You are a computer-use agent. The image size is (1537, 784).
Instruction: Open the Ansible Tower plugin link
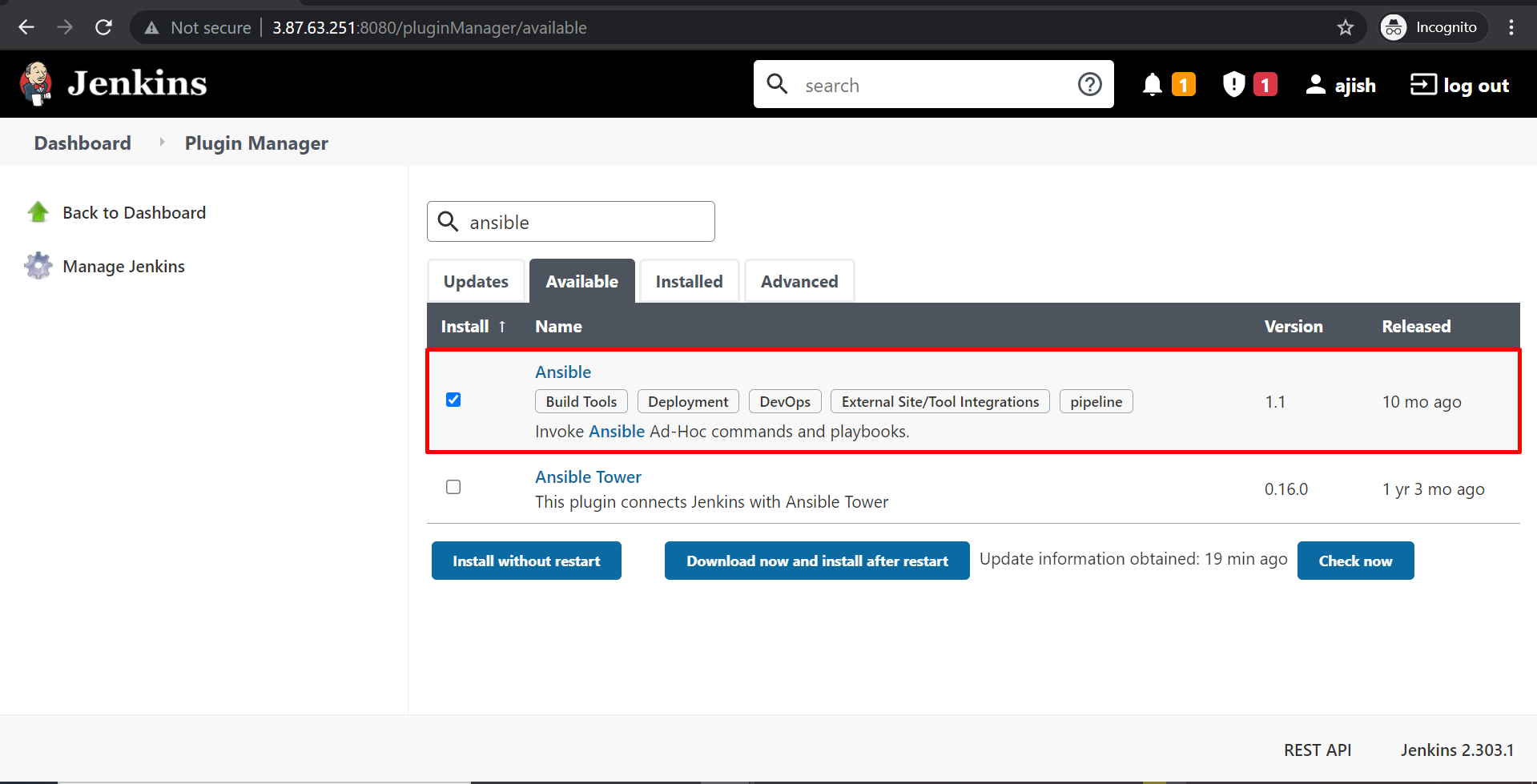click(588, 477)
